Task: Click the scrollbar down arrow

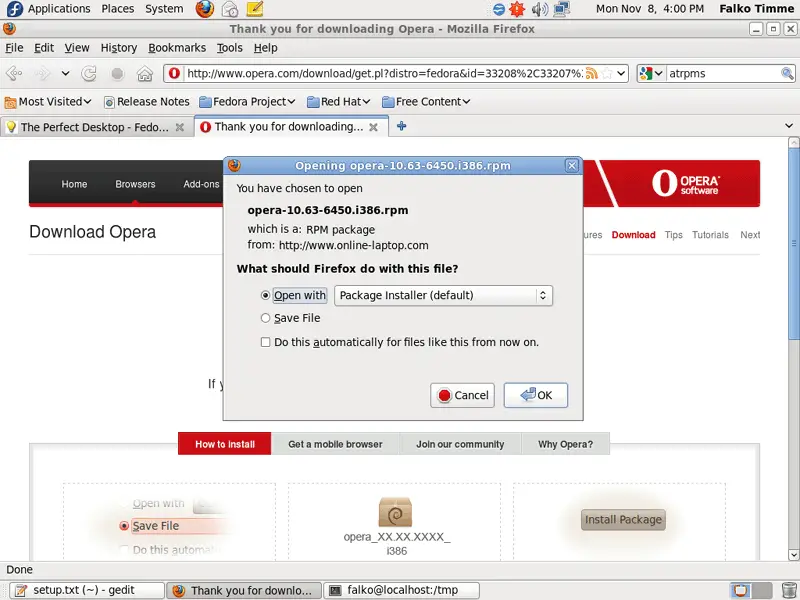Action: click(793, 555)
